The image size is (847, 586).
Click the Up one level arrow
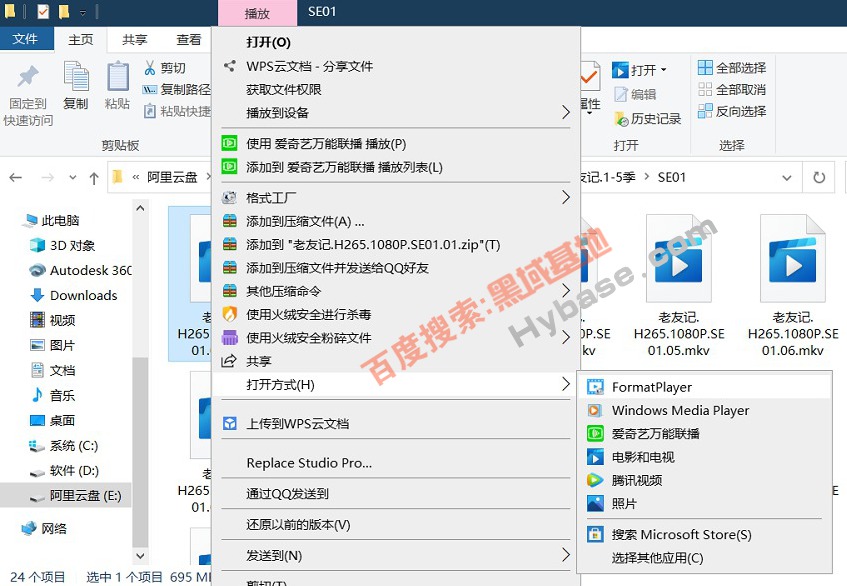[94, 178]
